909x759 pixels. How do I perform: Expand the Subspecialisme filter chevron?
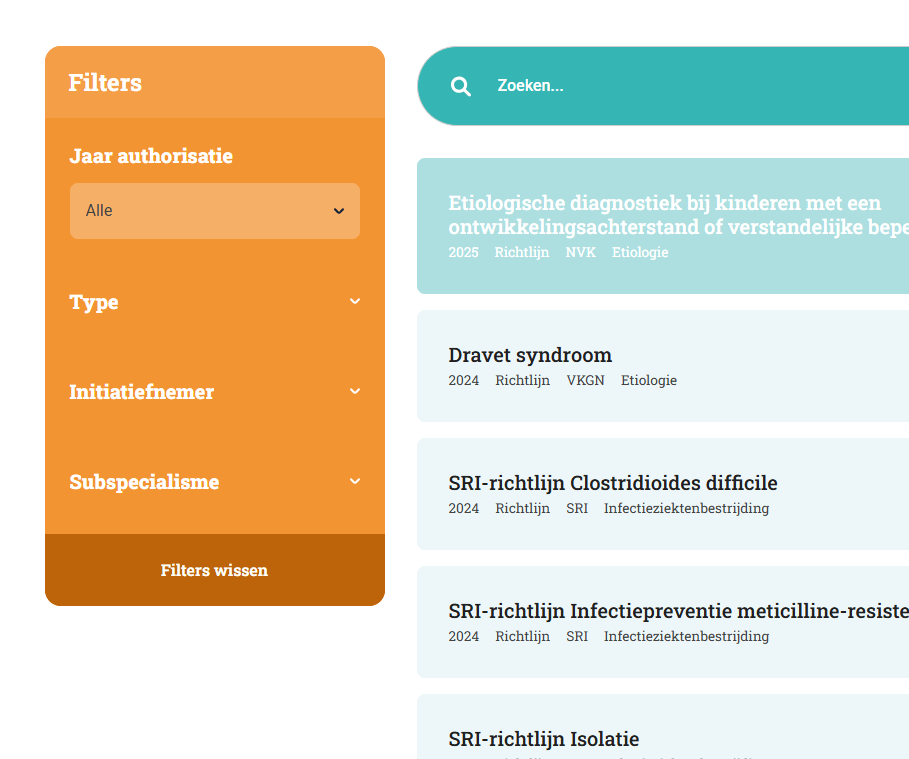click(x=355, y=482)
